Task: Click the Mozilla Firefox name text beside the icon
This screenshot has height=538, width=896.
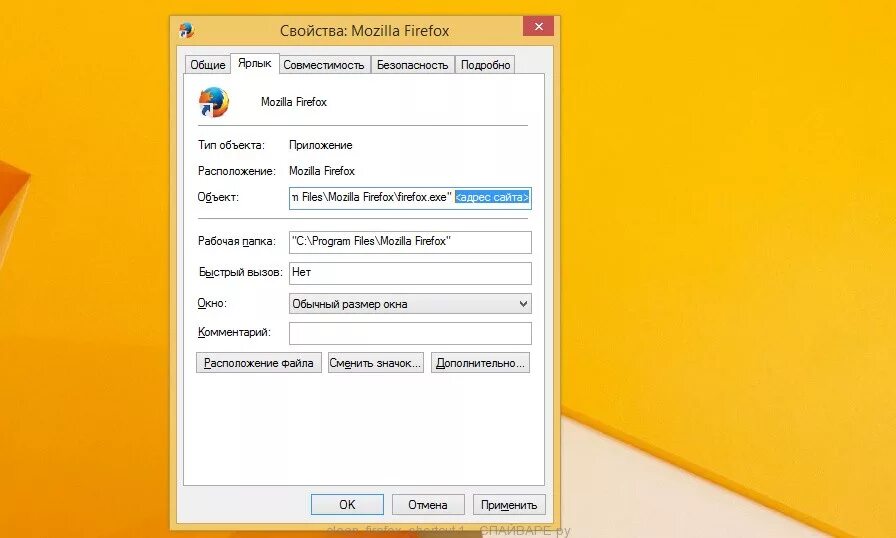Action: (294, 102)
